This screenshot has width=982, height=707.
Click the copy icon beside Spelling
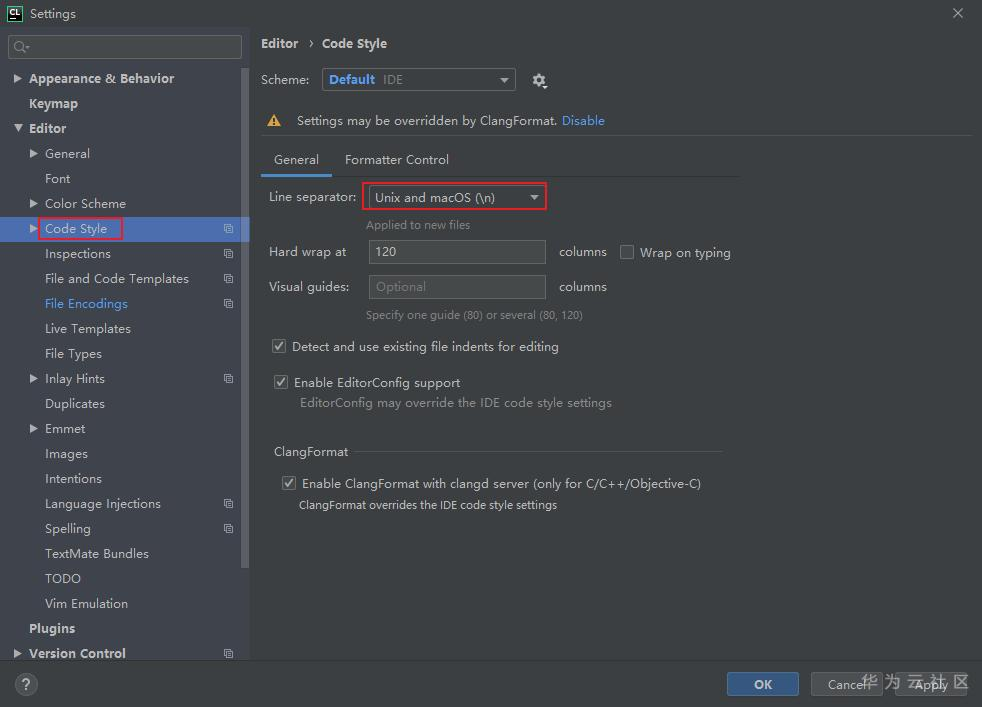click(x=228, y=529)
